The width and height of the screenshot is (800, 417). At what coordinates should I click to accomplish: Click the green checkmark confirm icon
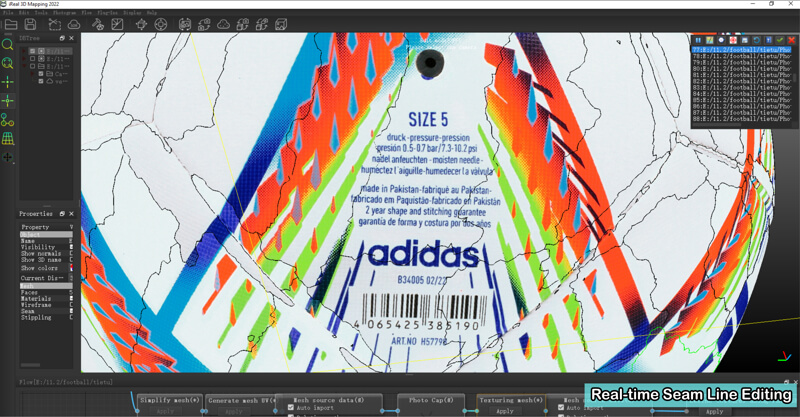click(780, 40)
